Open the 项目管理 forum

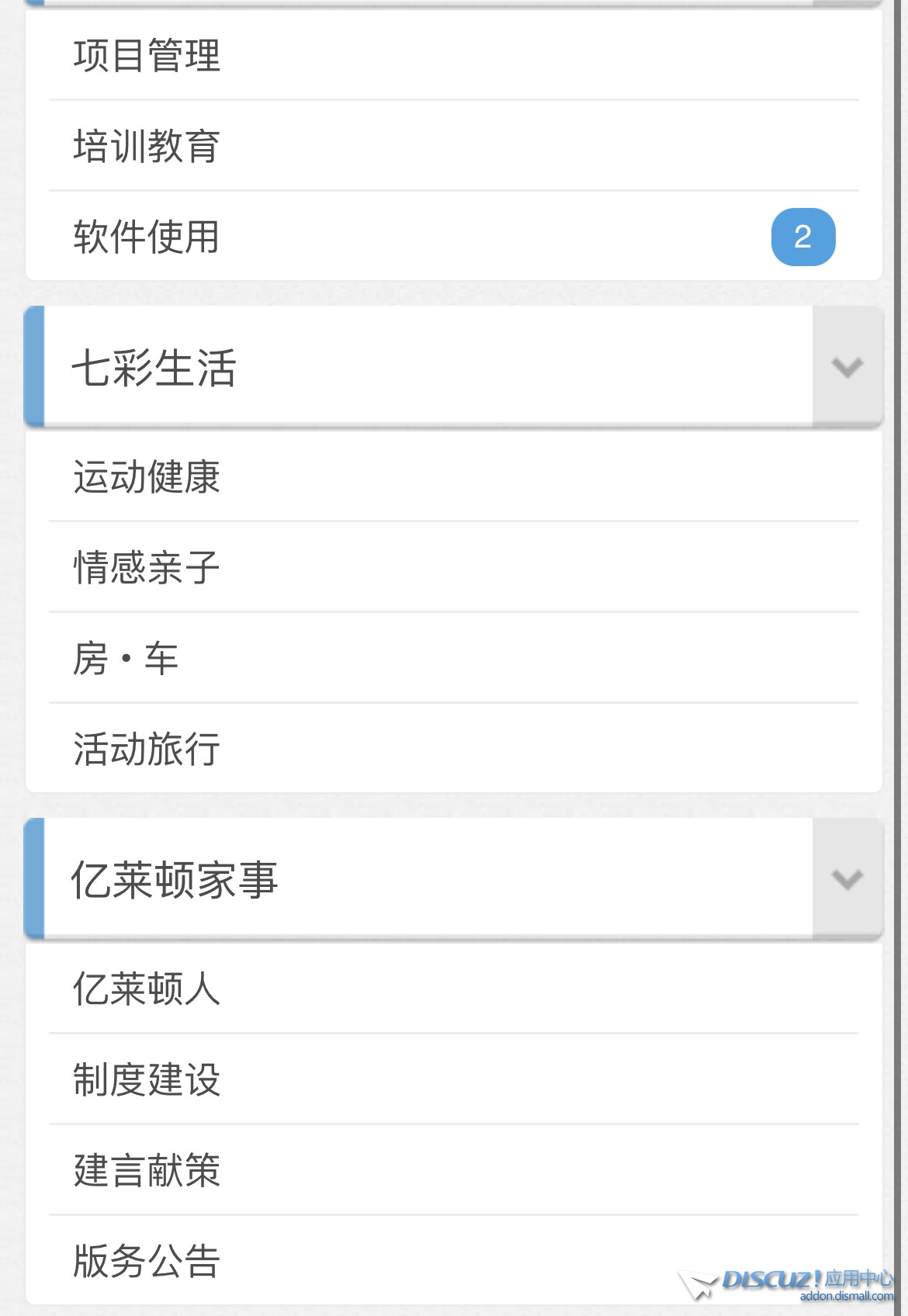(x=147, y=56)
